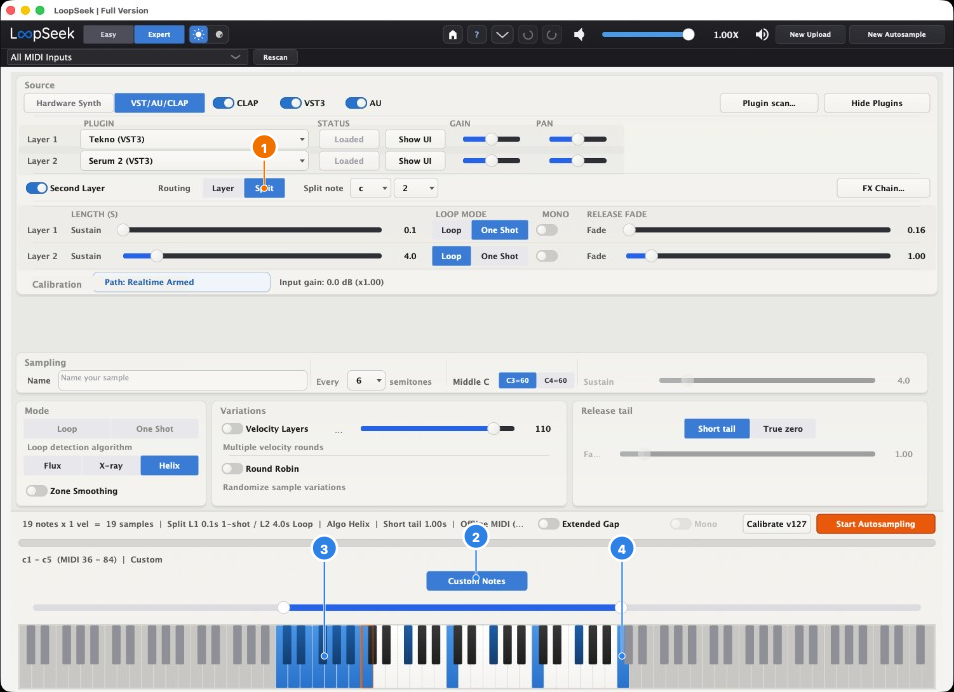This screenshot has width=954, height=692.
Task: Click Hide Plugins button
Action: (x=877, y=103)
